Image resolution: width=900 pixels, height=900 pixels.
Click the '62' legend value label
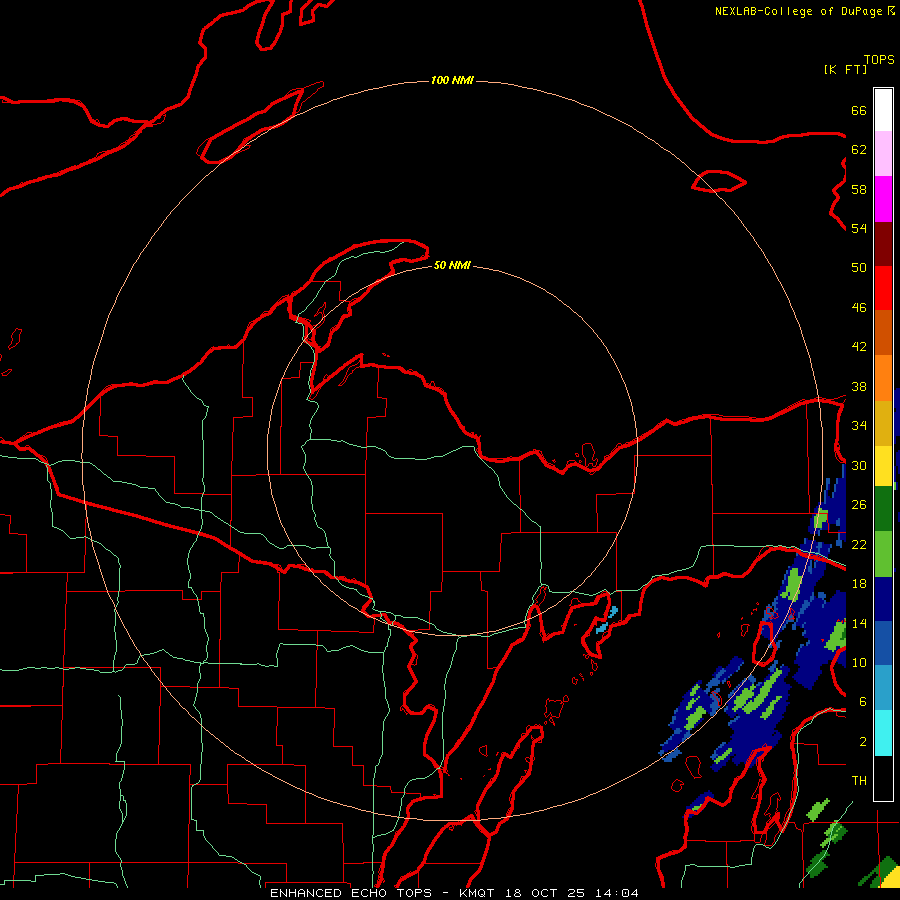click(x=859, y=150)
